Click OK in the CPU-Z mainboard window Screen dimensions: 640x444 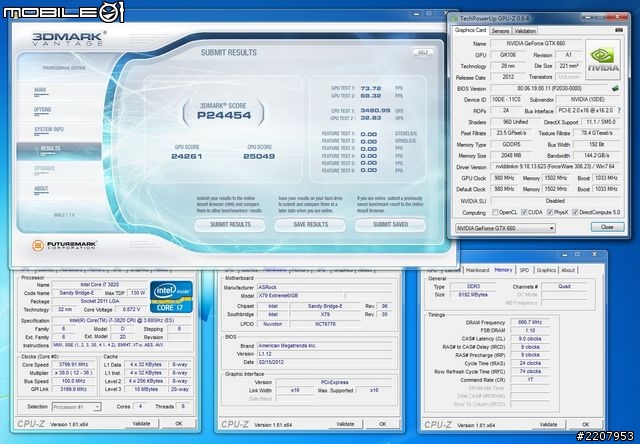tap(382, 424)
